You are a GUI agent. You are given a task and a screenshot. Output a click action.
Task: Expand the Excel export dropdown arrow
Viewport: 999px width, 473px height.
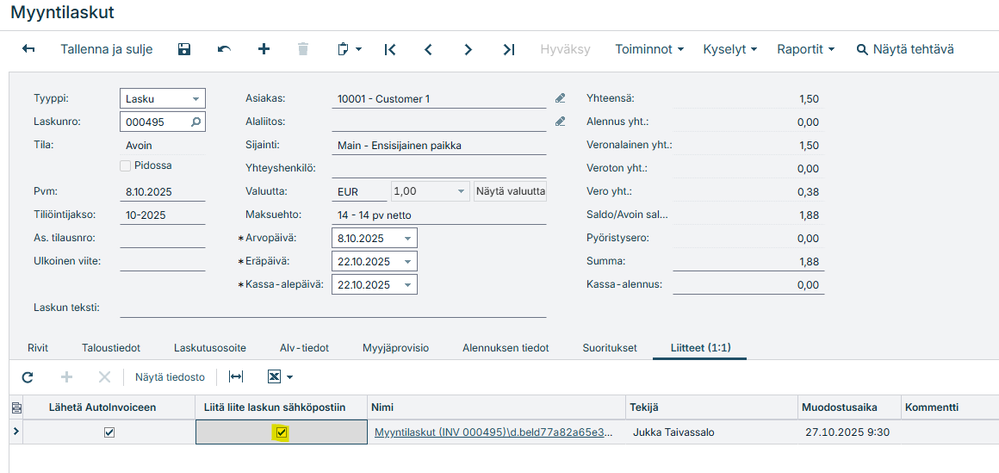[290, 377]
